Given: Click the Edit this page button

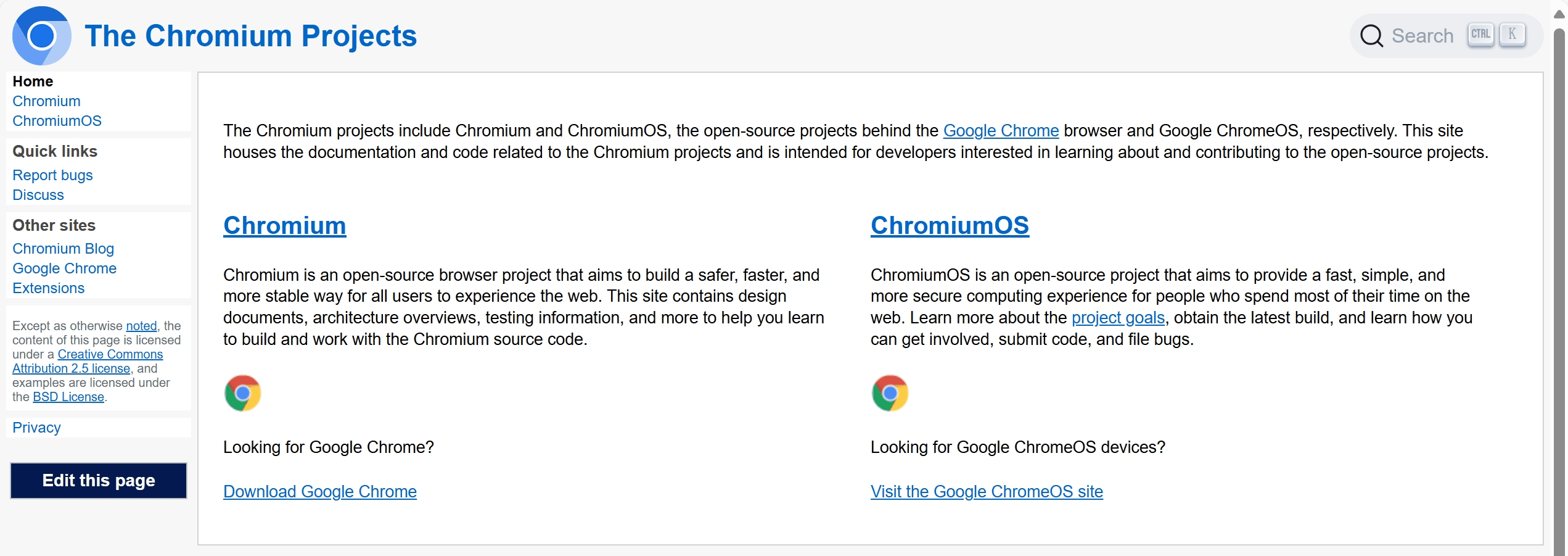Looking at the screenshot, I should tap(99, 481).
